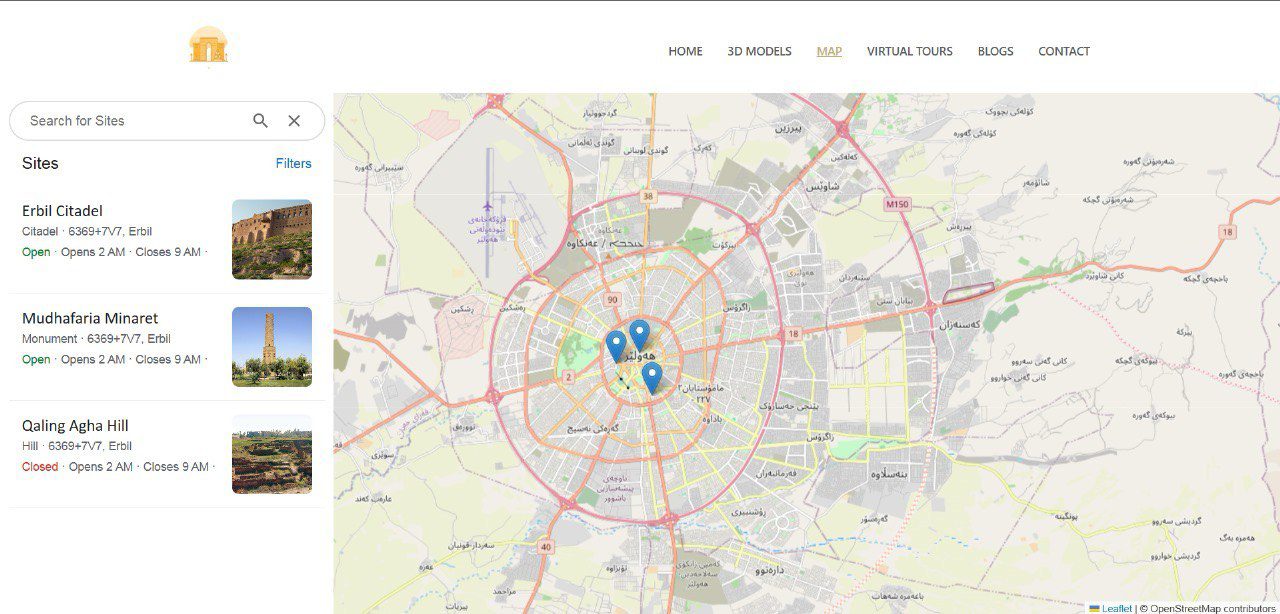
Task: Click the Erbil Citadel photo thumbnail
Action: click(271, 239)
